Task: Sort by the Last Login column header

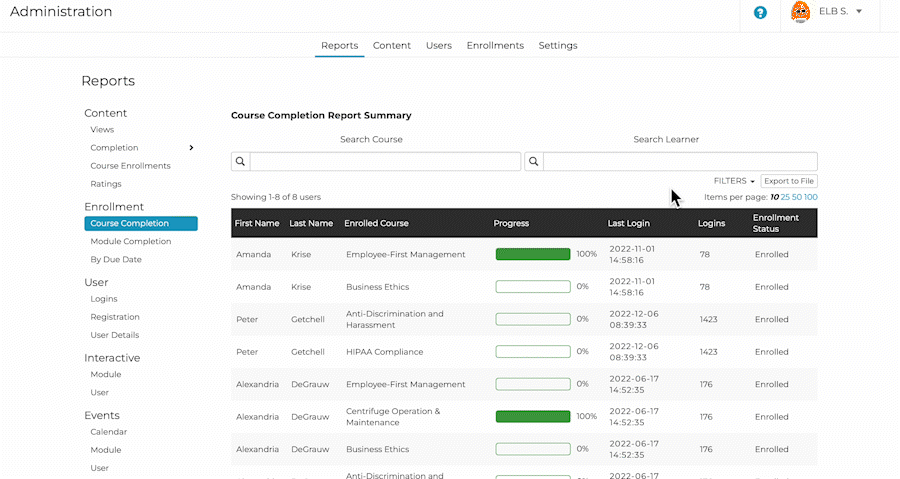Action: pyautogui.click(x=629, y=223)
